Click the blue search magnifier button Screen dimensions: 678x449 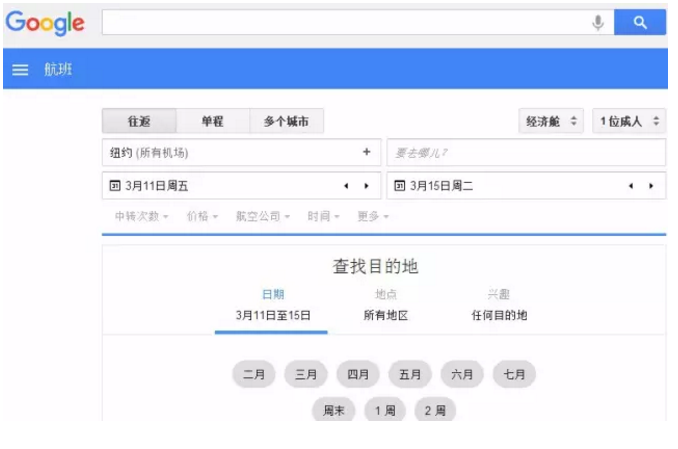(x=640, y=23)
